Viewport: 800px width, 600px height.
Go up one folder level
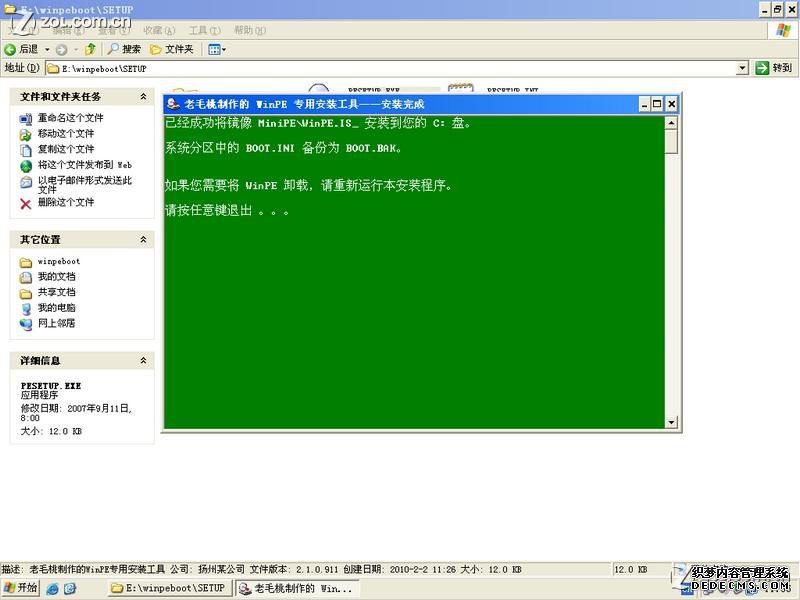click(x=90, y=49)
